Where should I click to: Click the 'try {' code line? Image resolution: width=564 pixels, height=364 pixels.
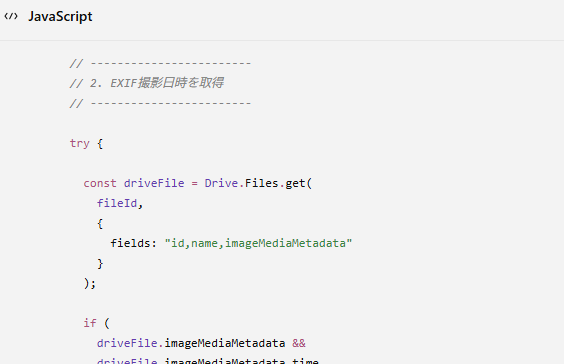coord(86,143)
